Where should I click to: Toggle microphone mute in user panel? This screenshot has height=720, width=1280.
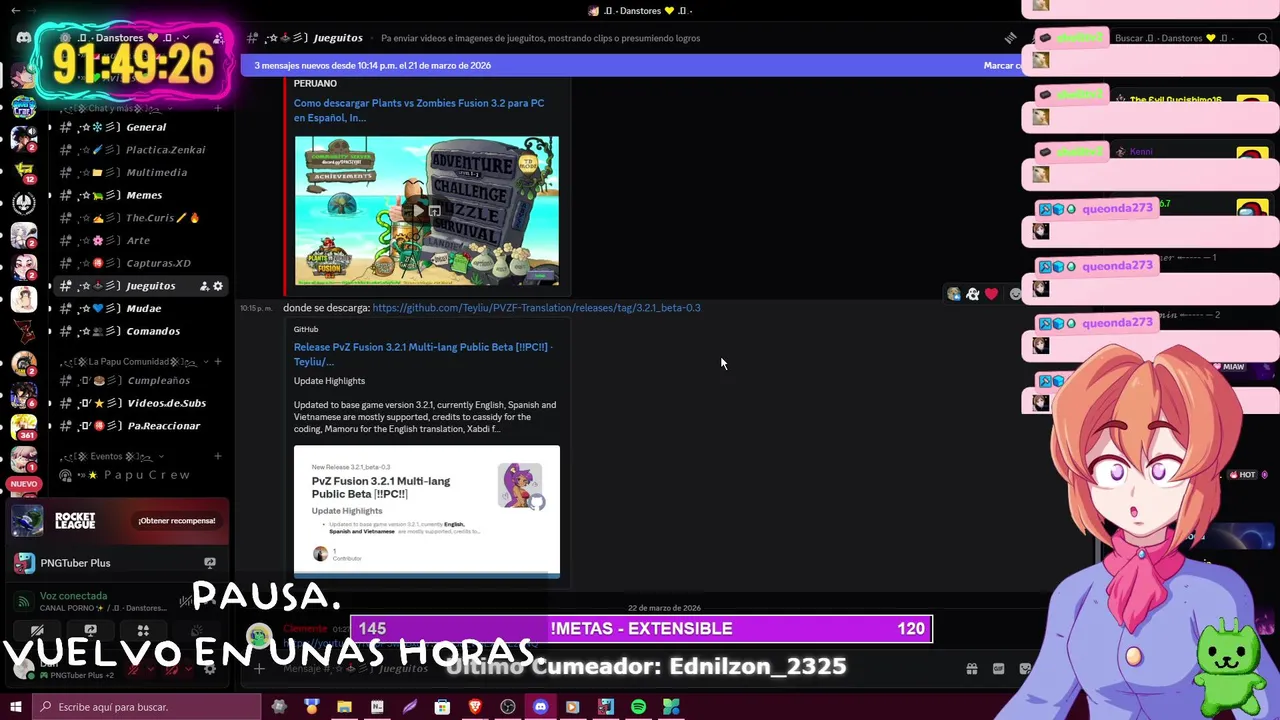pyautogui.click(x=132, y=669)
